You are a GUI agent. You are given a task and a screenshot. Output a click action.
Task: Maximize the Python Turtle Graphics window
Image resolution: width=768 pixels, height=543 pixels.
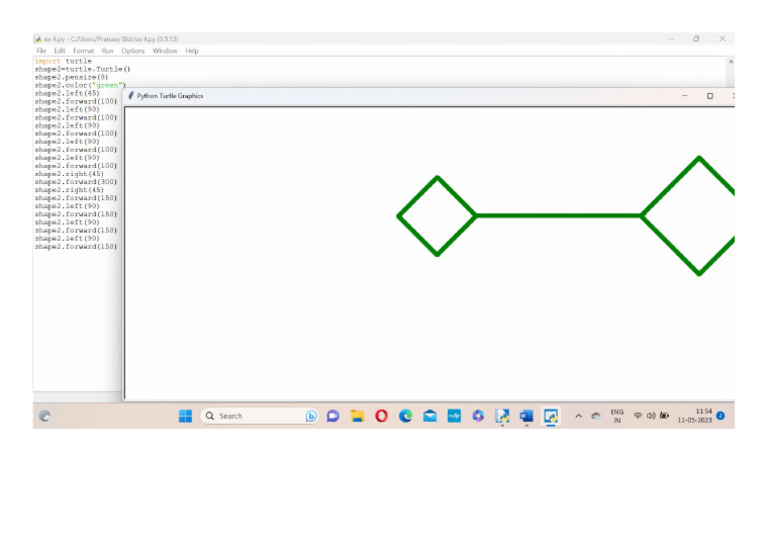pos(710,96)
